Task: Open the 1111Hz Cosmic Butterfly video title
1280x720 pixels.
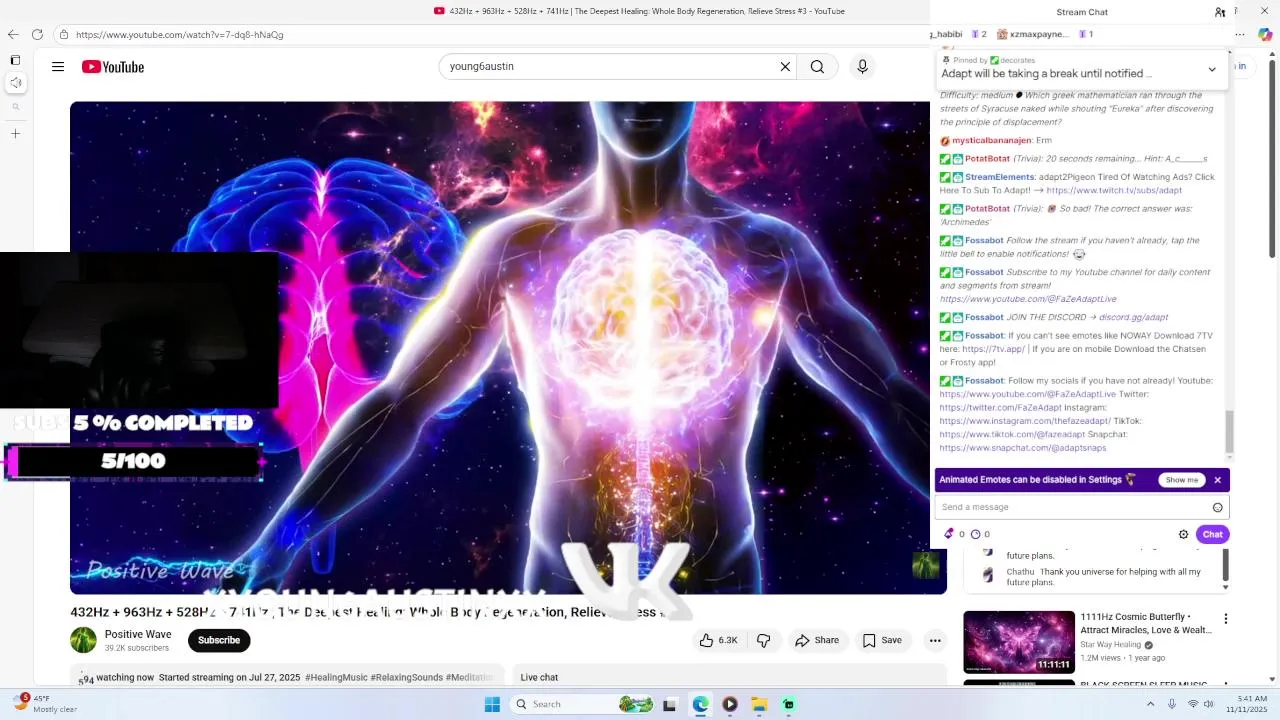Action: [1146, 624]
